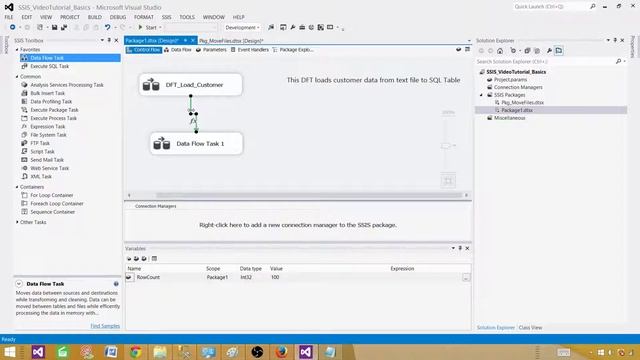Click the fx precedence constraint expression icon

(193, 121)
